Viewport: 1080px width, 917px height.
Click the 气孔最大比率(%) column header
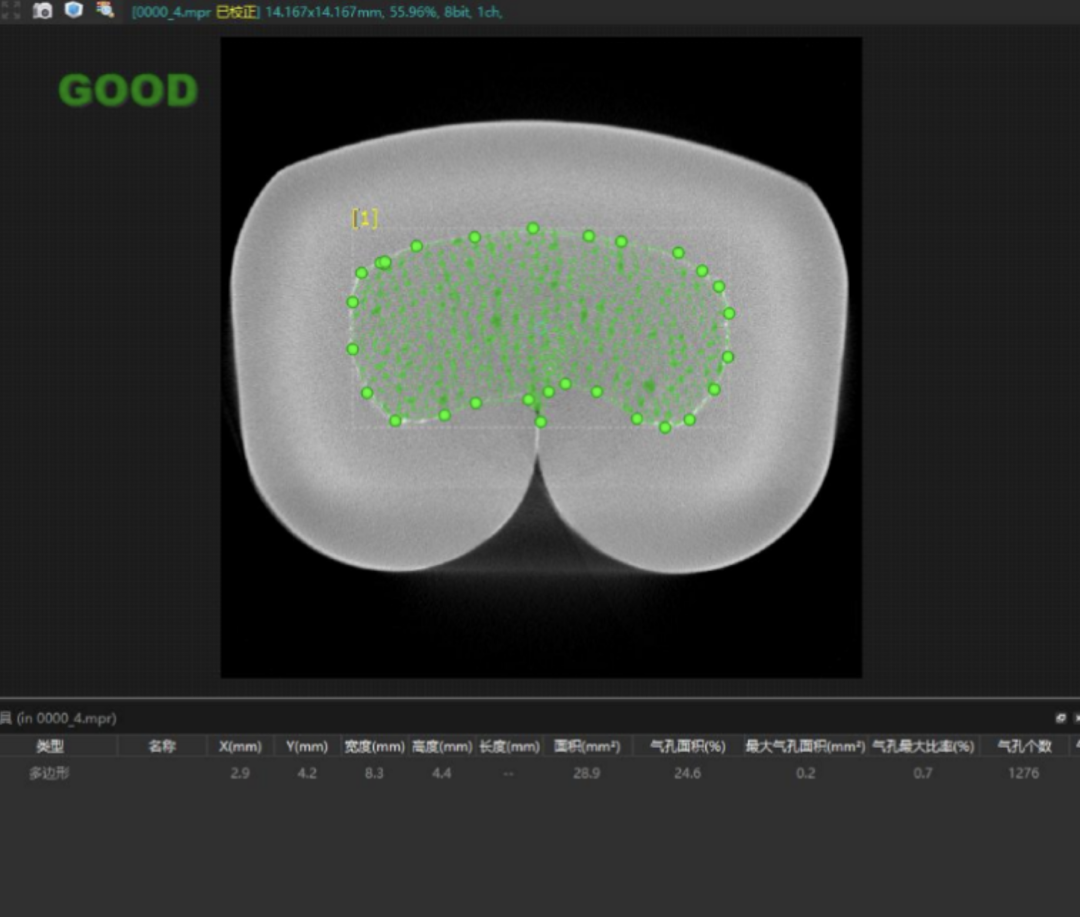pos(923,746)
